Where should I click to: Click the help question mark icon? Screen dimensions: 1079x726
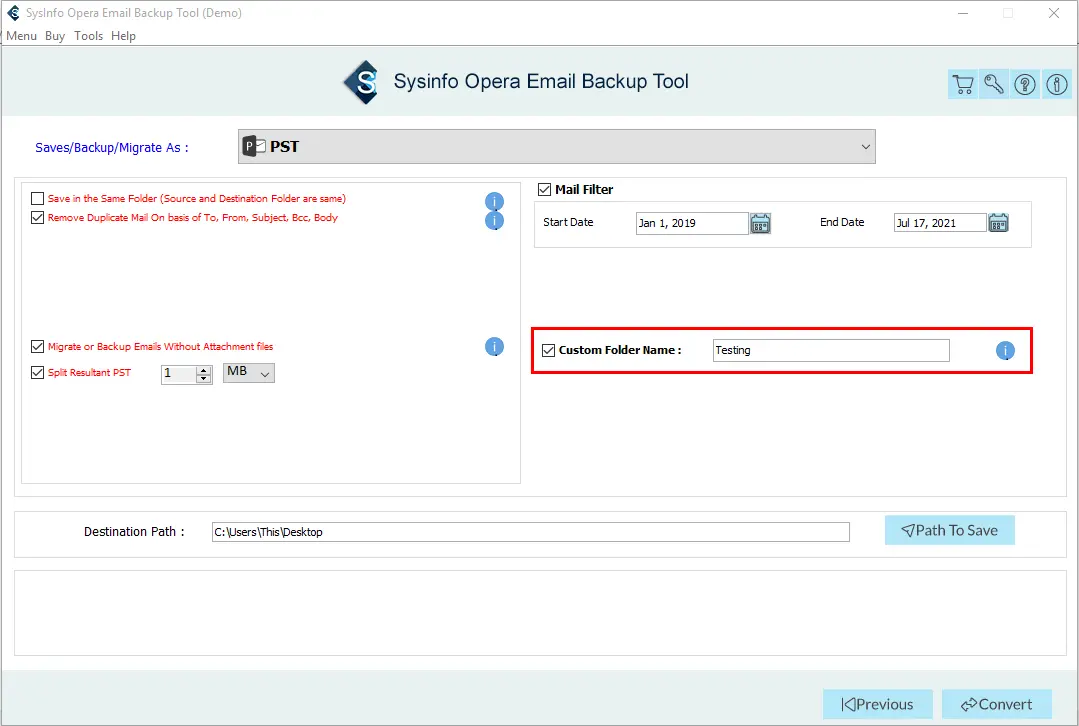[1025, 85]
